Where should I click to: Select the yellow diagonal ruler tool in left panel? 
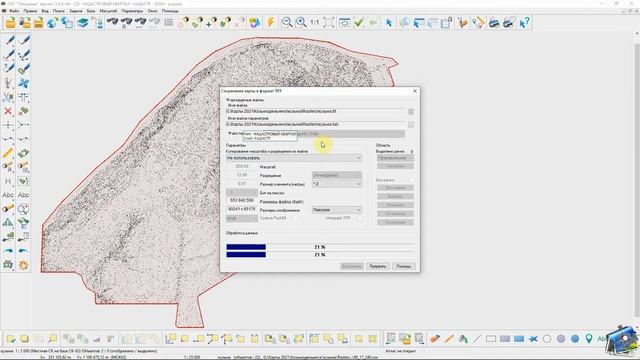coord(8,153)
